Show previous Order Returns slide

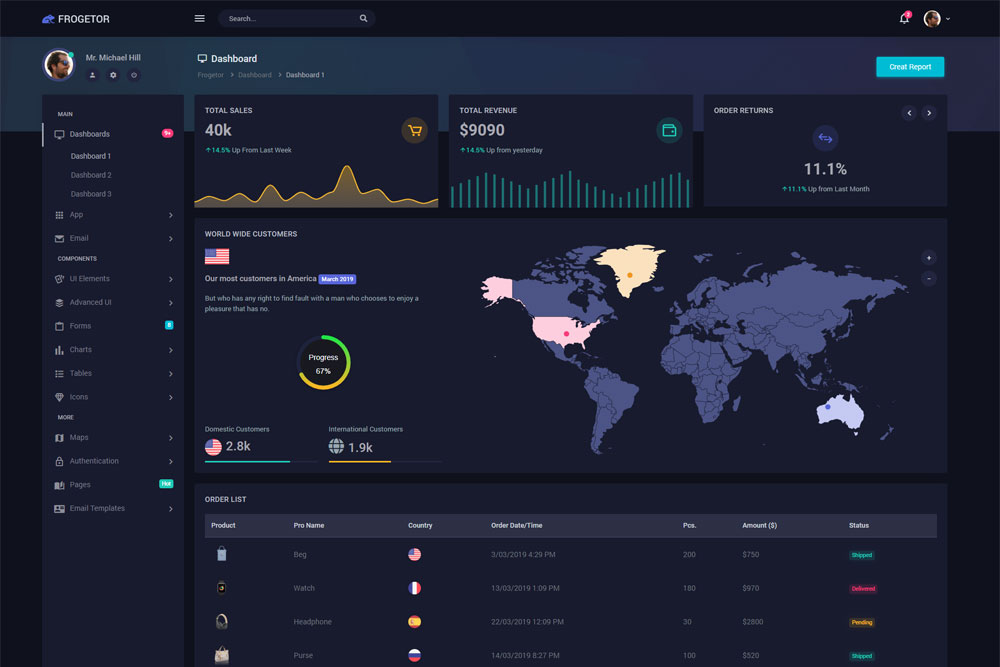909,113
